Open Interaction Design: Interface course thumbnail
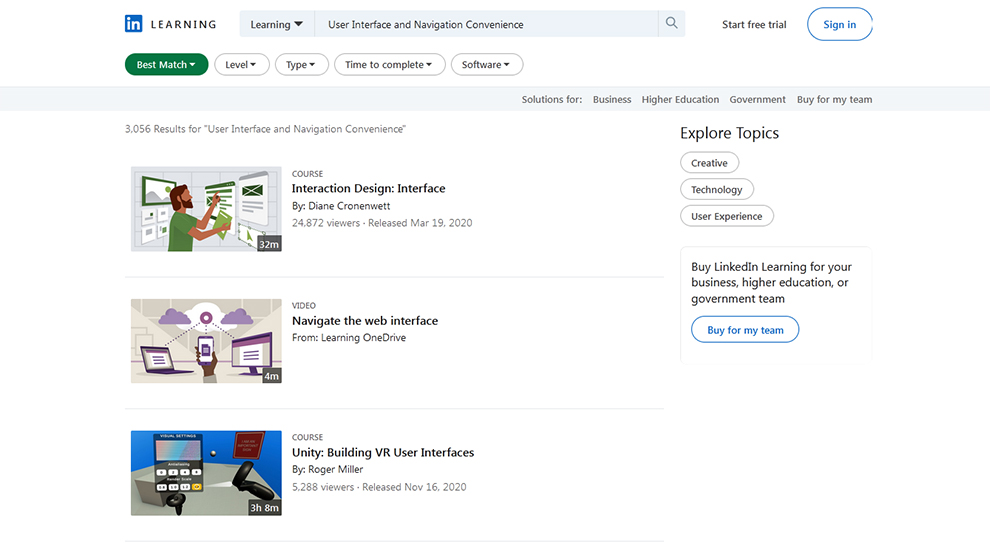The image size is (990, 546). click(206, 209)
